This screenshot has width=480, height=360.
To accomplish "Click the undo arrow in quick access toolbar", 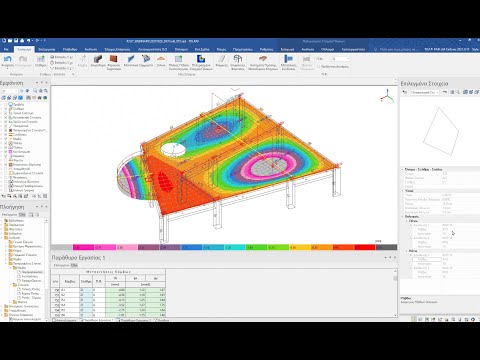I will pos(28,41).
